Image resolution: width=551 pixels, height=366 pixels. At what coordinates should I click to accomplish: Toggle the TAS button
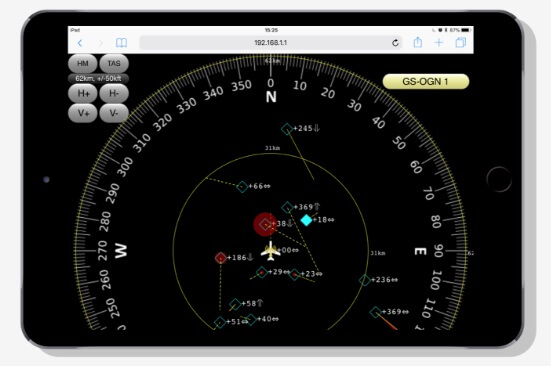point(114,64)
